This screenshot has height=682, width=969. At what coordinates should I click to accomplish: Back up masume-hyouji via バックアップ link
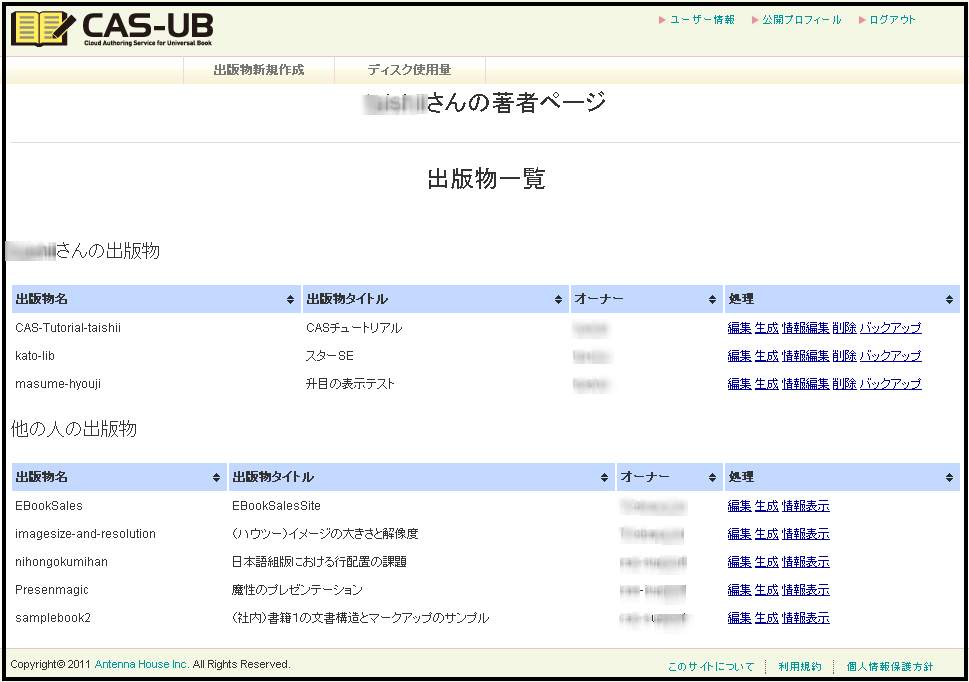click(x=890, y=383)
